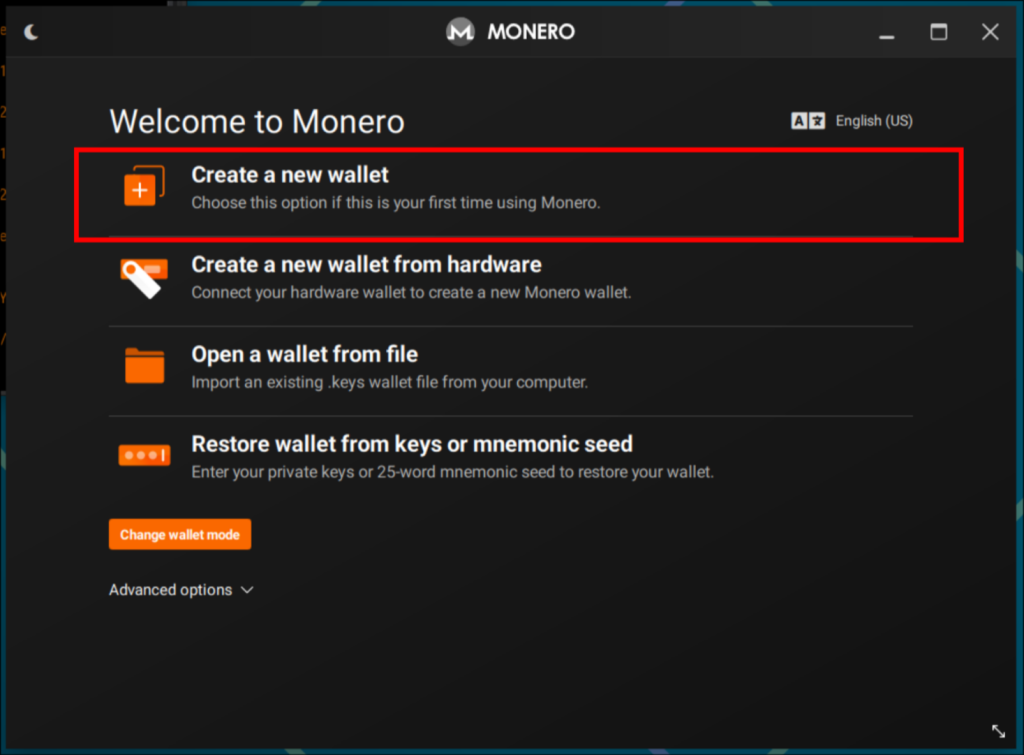
Task: Click the orange Change wallet mode swatch
Action: (179, 533)
